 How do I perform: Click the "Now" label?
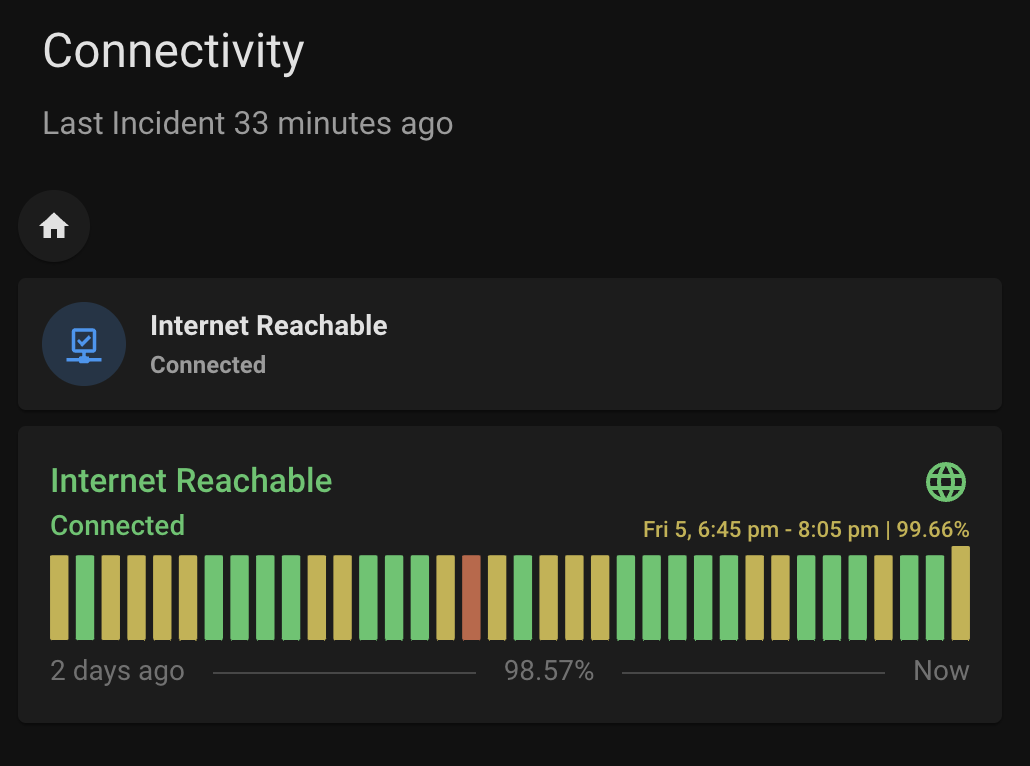[x=941, y=671]
